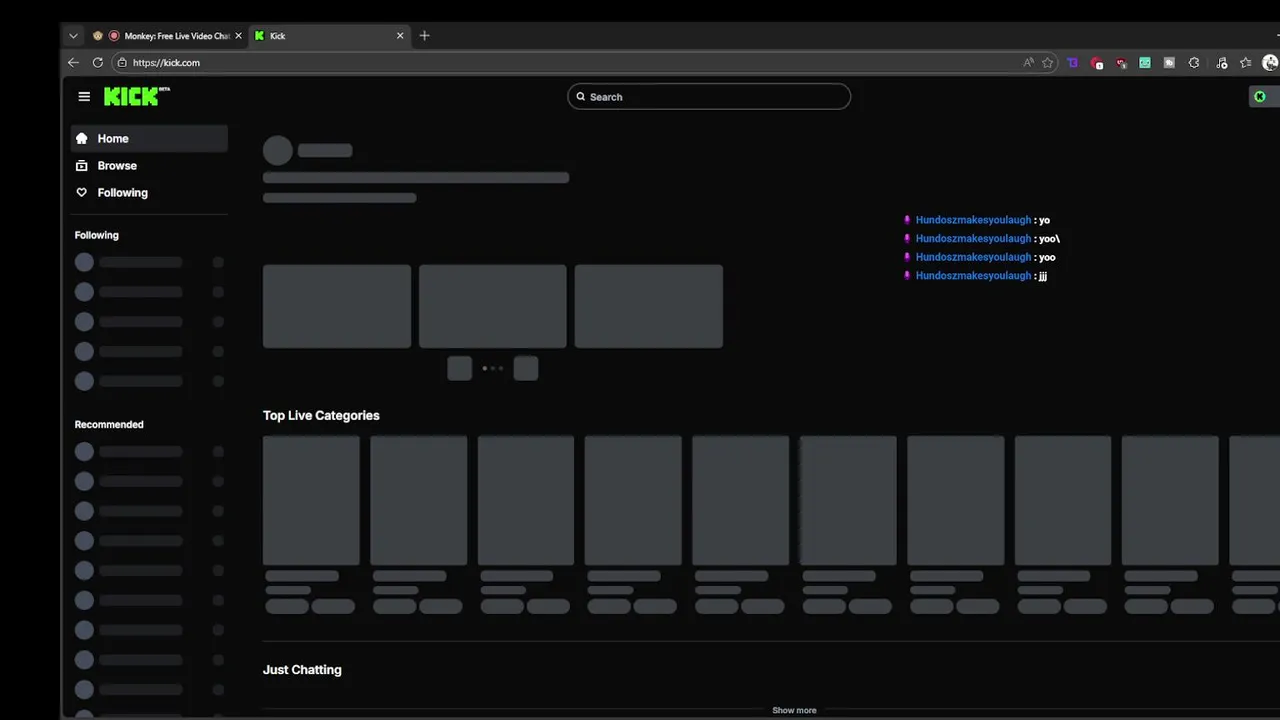Click the Search input field
Viewport: 1280px width, 720px height.
click(x=709, y=97)
